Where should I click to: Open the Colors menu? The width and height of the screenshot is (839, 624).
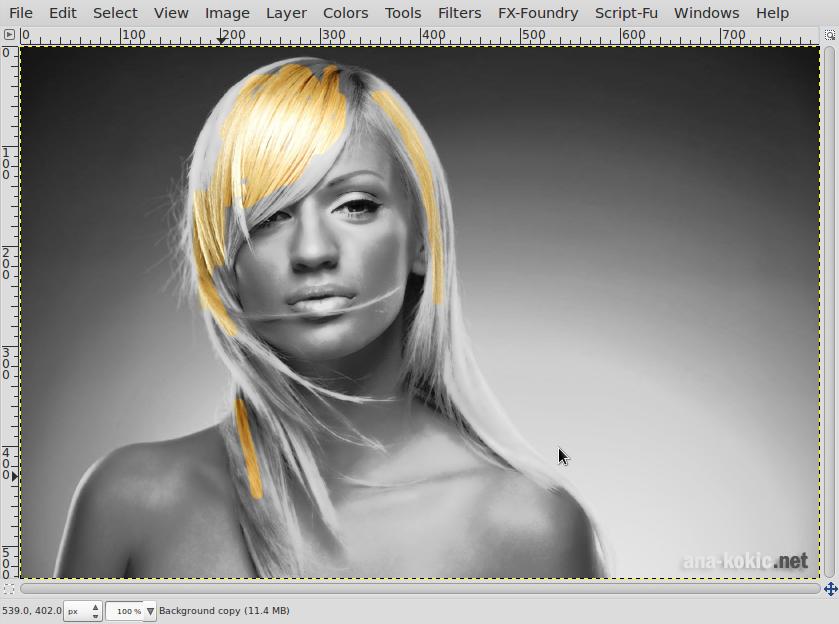tap(346, 13)
